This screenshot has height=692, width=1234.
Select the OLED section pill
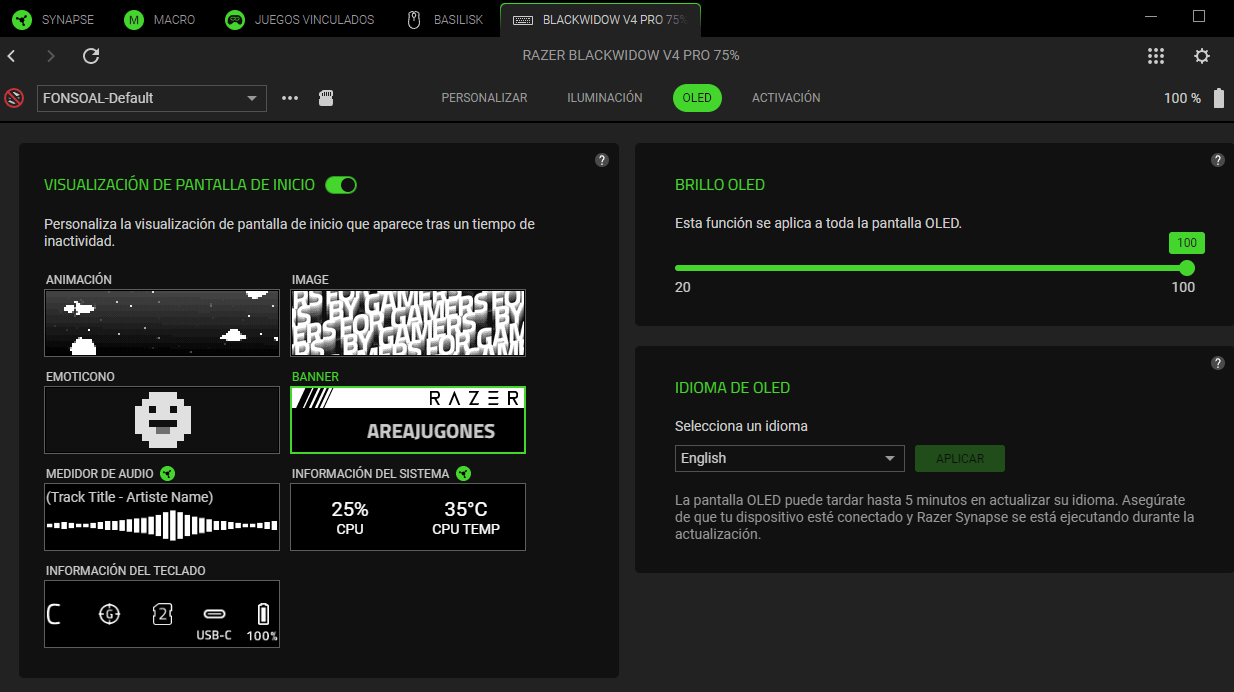[697, 98]
